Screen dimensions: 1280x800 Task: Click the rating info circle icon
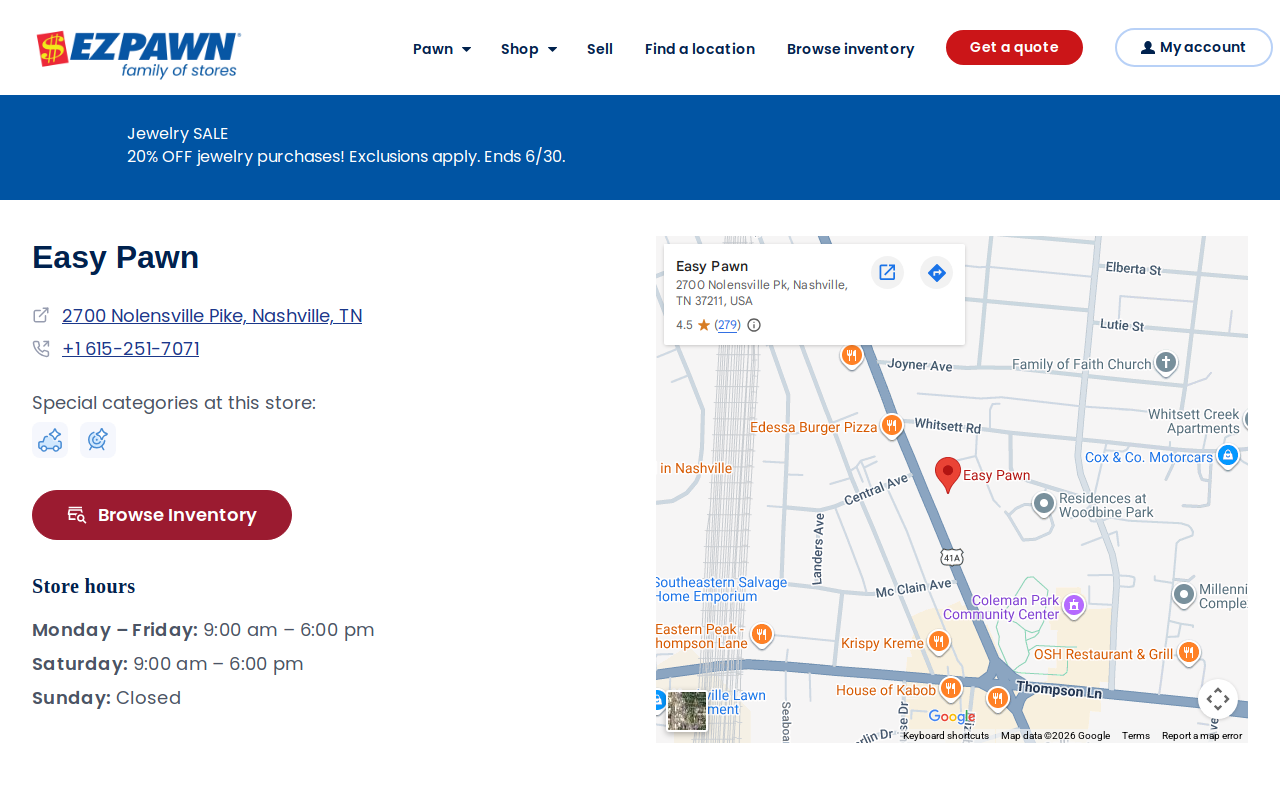[x=754, y=325]
